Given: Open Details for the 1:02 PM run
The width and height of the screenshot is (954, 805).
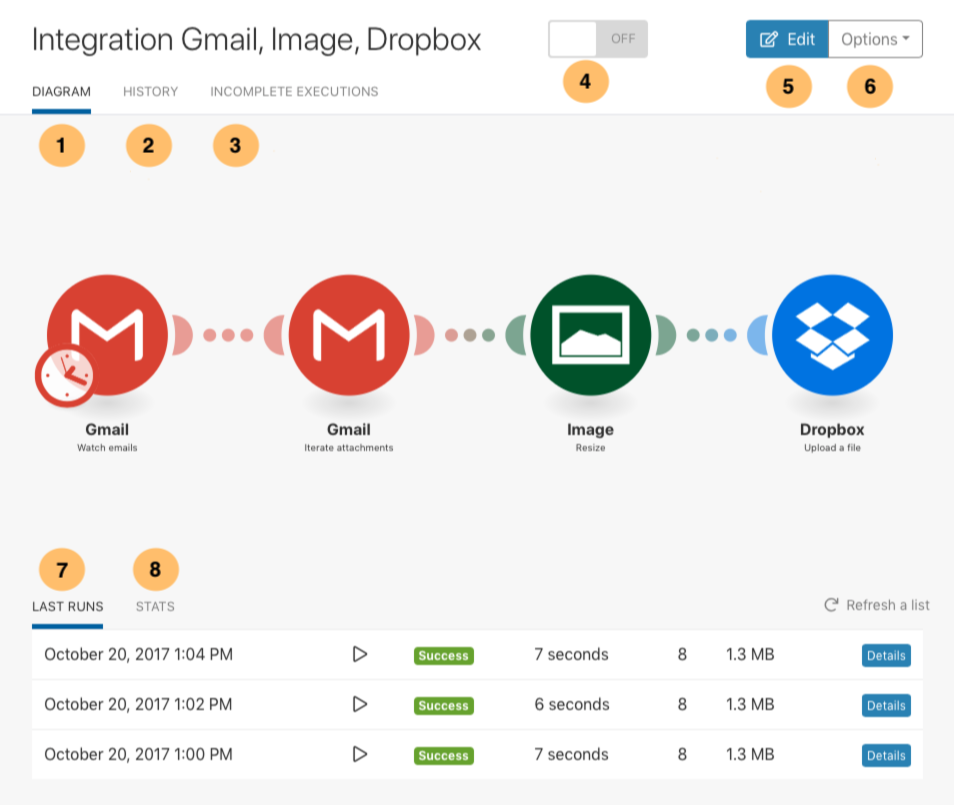Looking at the screenshot, I should click(886, 705).
